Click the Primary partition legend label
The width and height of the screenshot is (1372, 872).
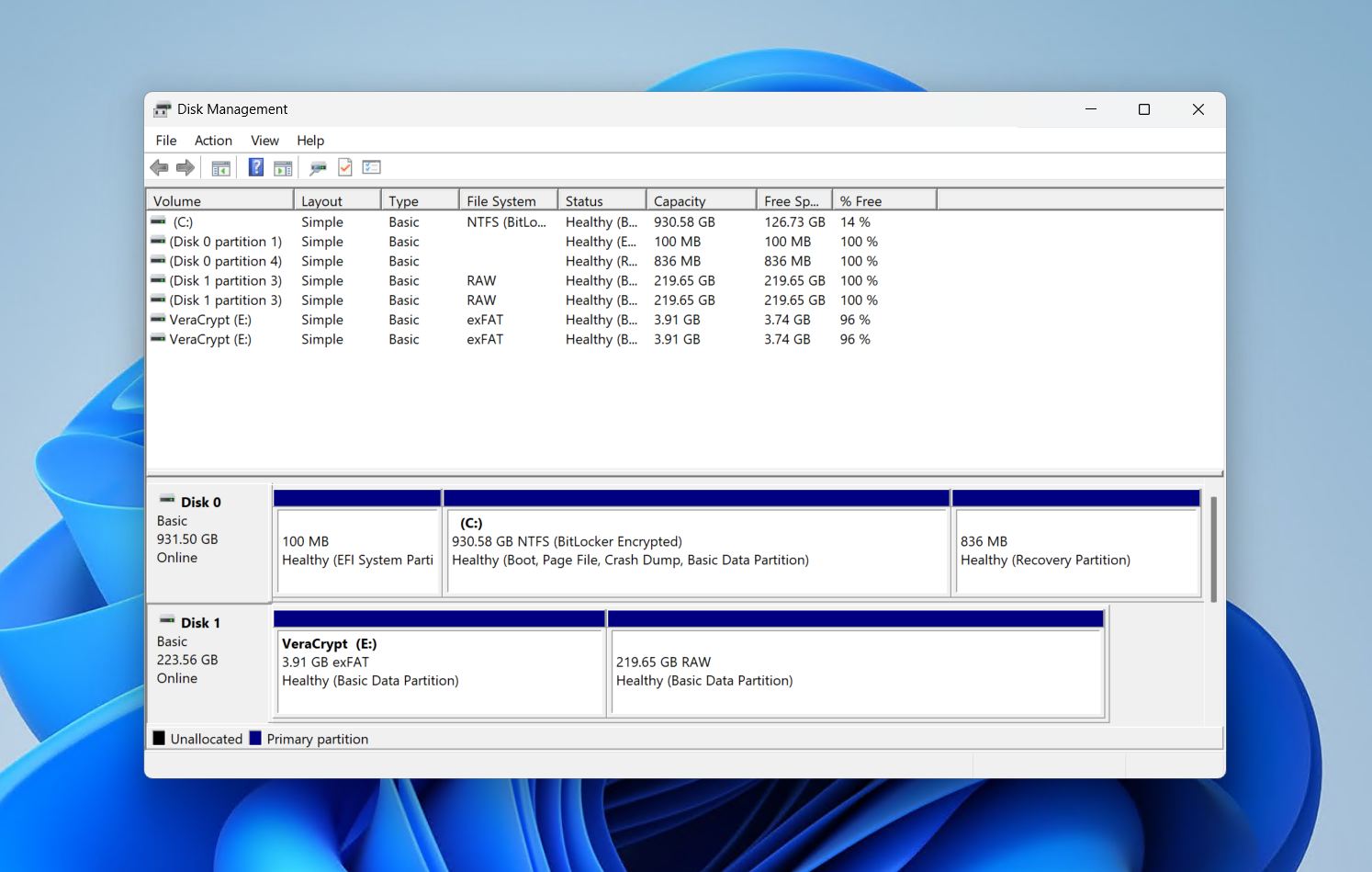coord(318,739)
